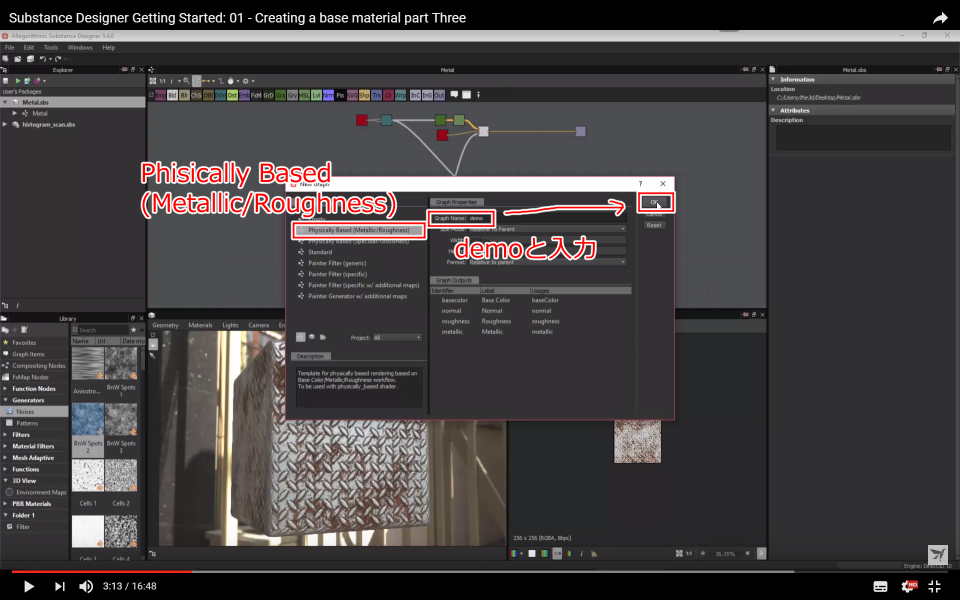This screenshot has height=600, width=960.
Task: Add an FX-Map (FxM) node
Action: click(256, 96)
